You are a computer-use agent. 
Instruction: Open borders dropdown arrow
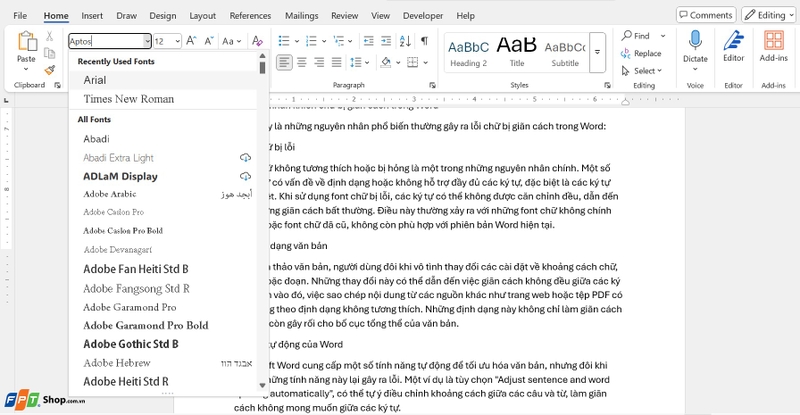pyautogui.click(x=426, y=63)
